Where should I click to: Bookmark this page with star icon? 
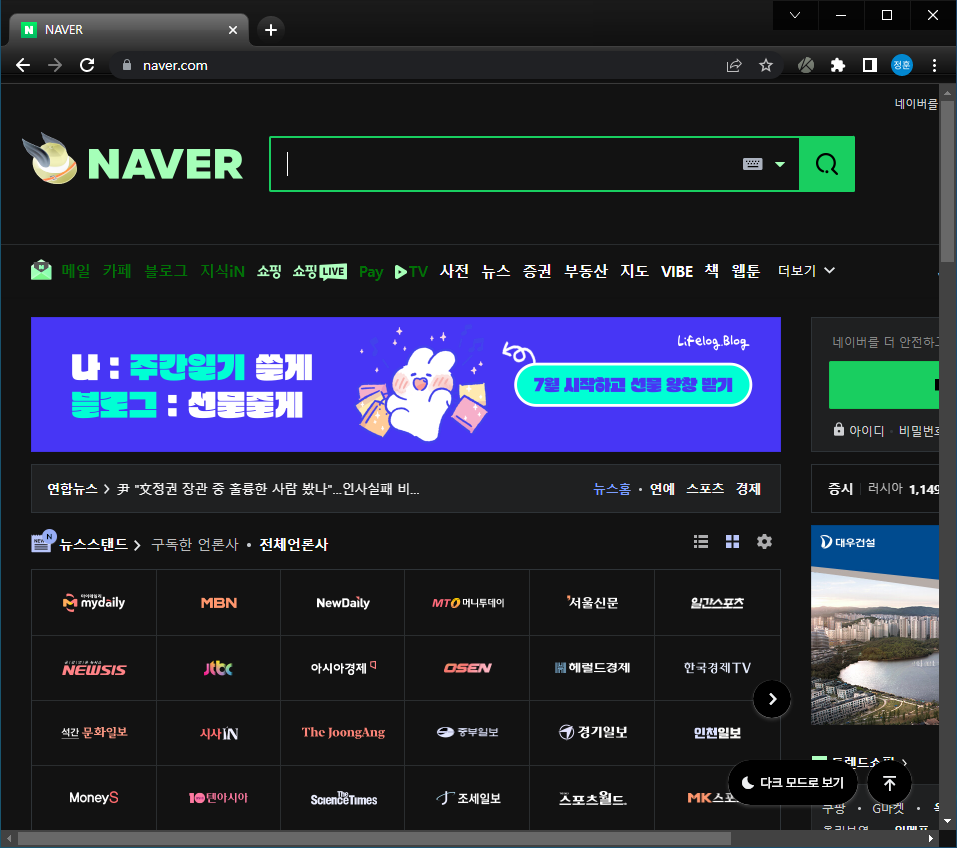pyautogui.click(x=765, y=65)
